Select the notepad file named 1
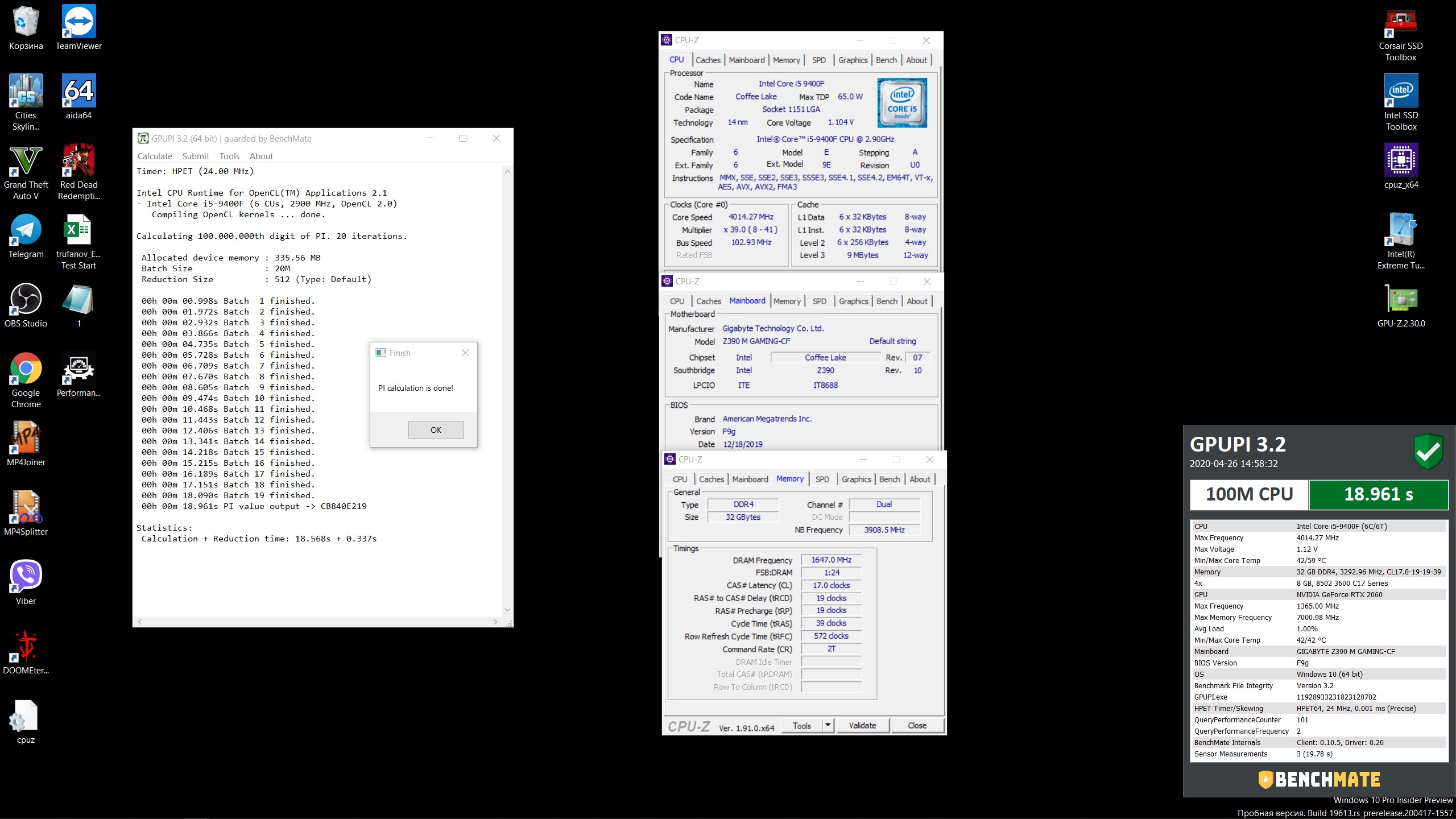 [78, 305]
